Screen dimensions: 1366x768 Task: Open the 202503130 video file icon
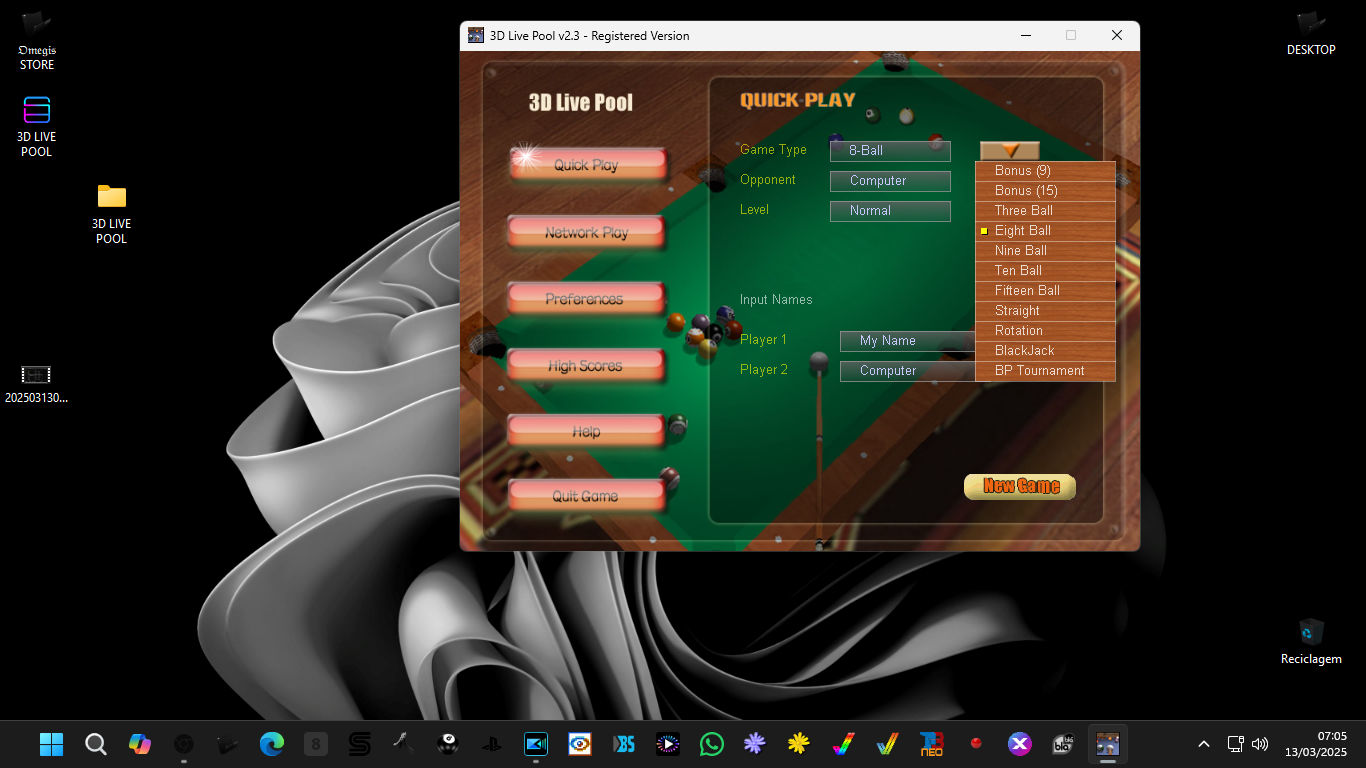coord(36,384)
